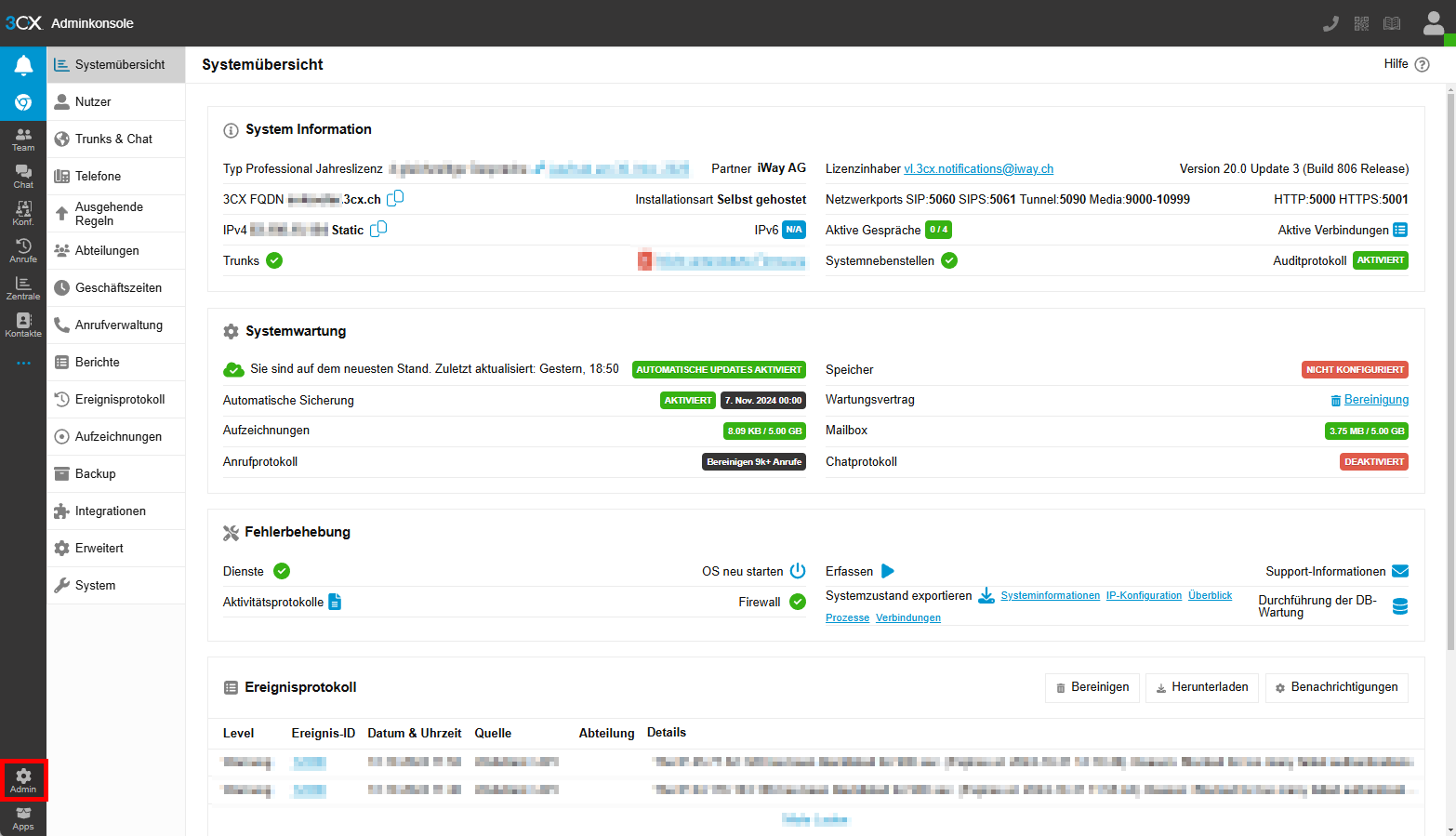Click the Herunterladen button

click(x=1202, y=687)
